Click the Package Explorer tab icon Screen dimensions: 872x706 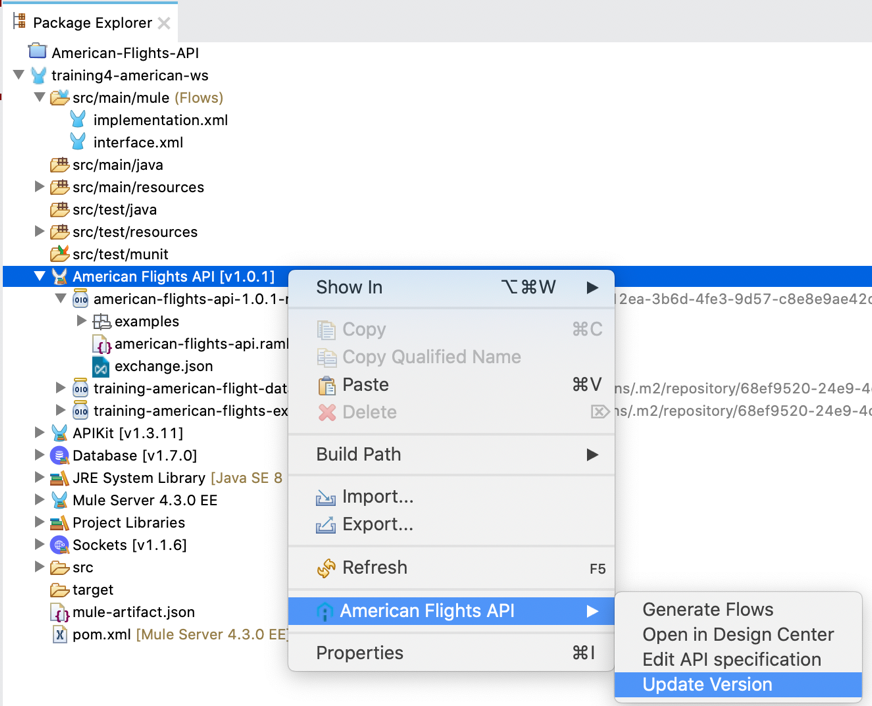(x=19, y=22)
